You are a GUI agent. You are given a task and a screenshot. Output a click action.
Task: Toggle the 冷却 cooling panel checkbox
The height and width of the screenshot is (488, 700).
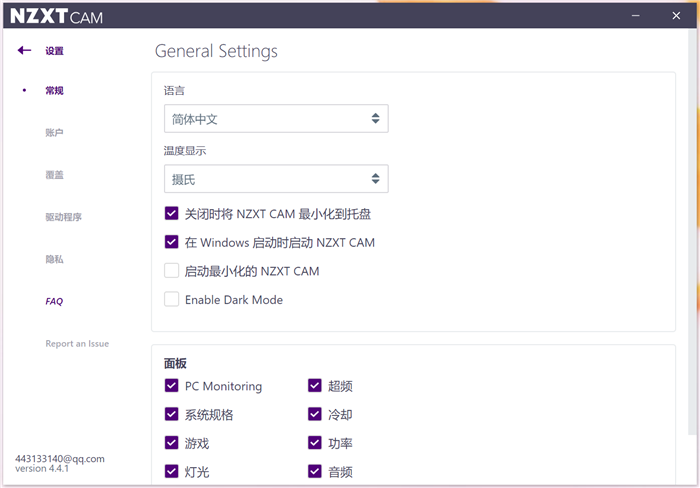(x=315, y=415)
